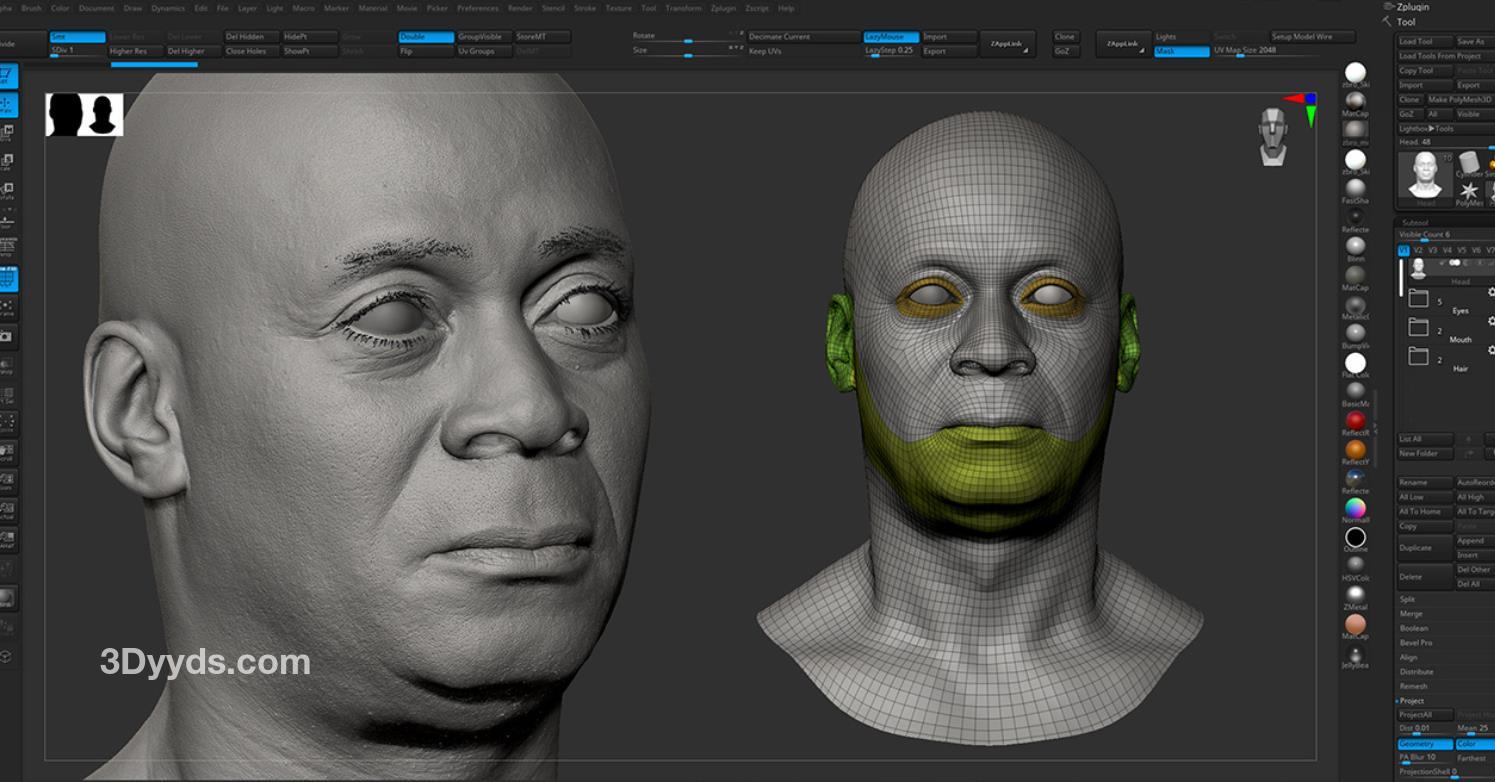
Task: Expand the Hair subtool folder
Action: click(1418, 356)
